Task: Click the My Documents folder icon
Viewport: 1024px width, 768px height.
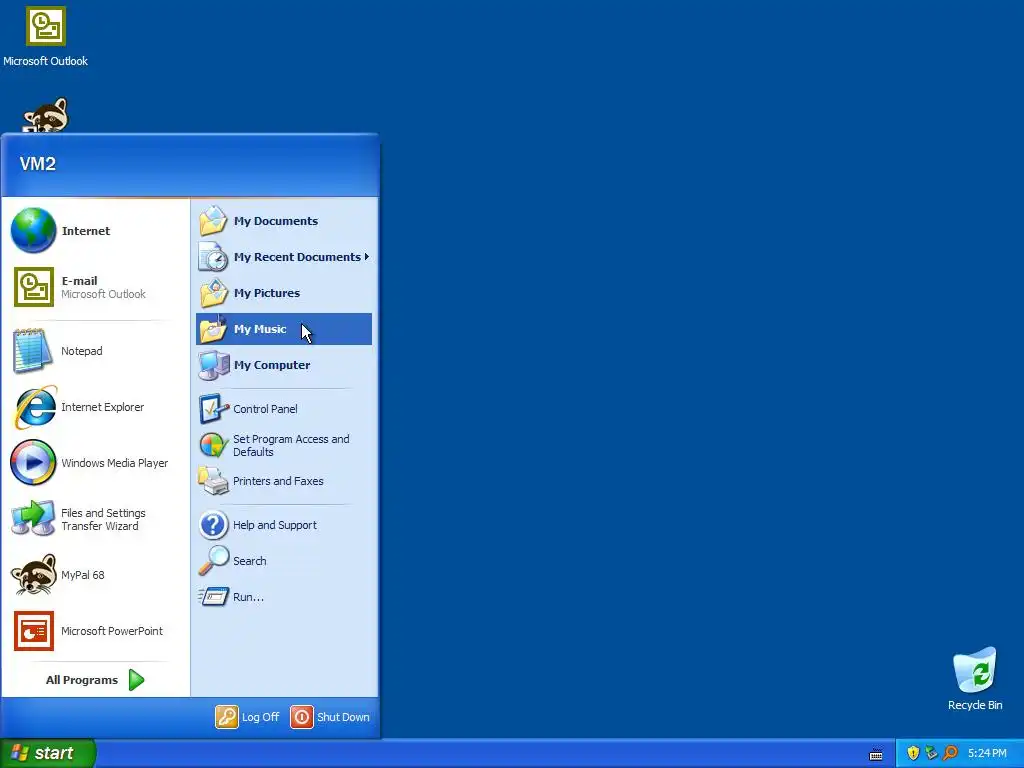Action: 213,221
